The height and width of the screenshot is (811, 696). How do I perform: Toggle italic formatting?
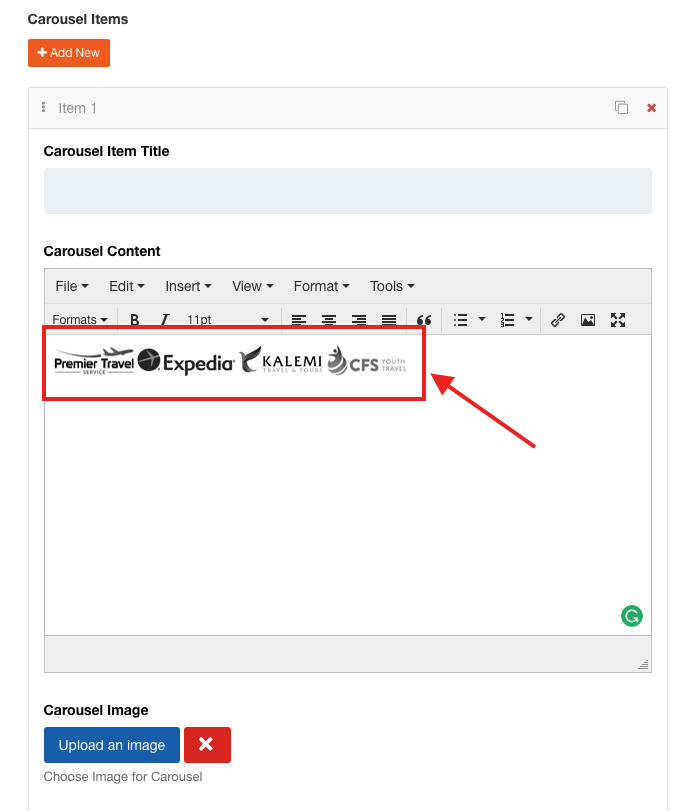coord(165,320)
